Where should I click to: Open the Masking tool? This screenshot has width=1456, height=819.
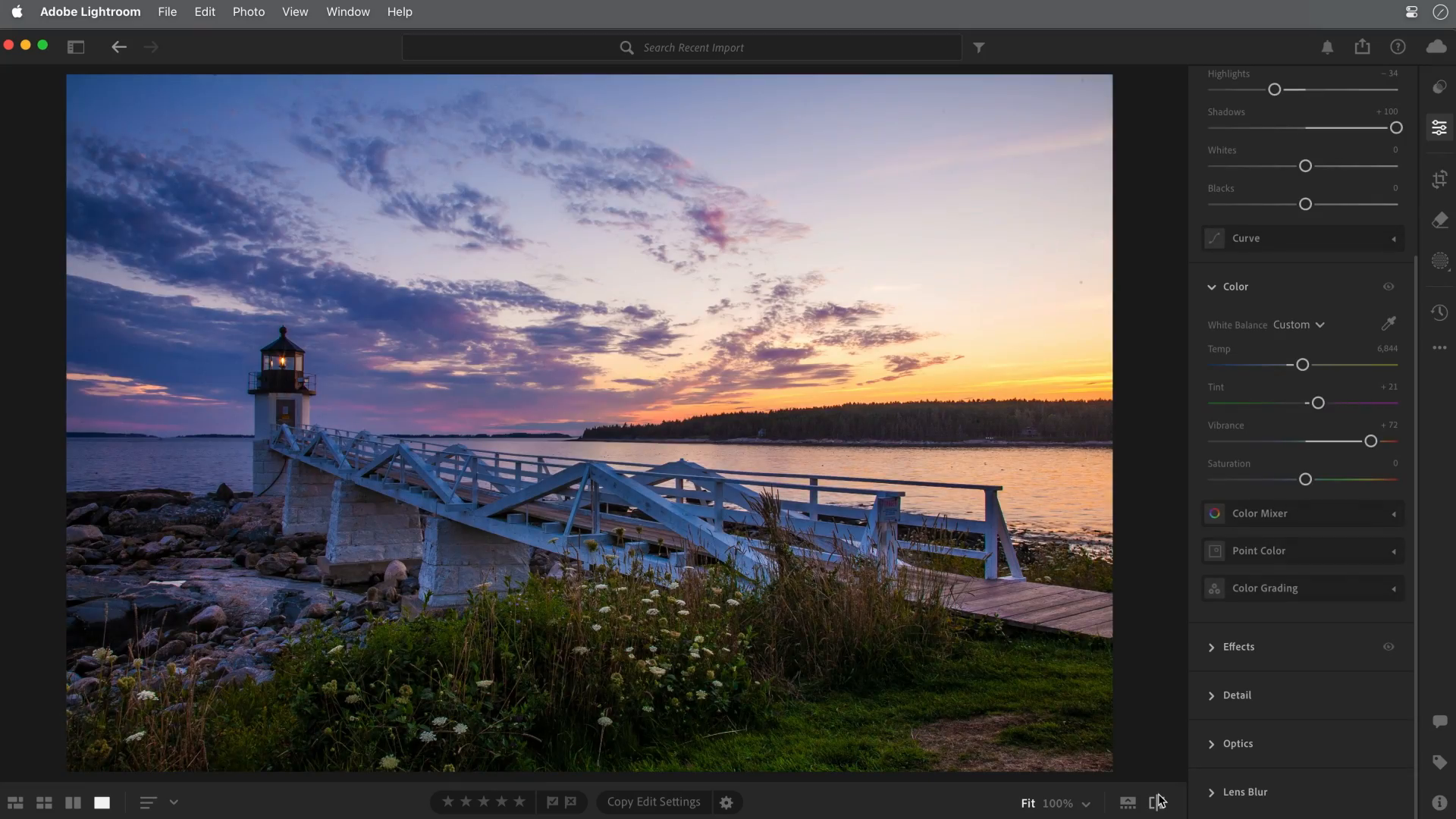click(x=1439, y=261)
